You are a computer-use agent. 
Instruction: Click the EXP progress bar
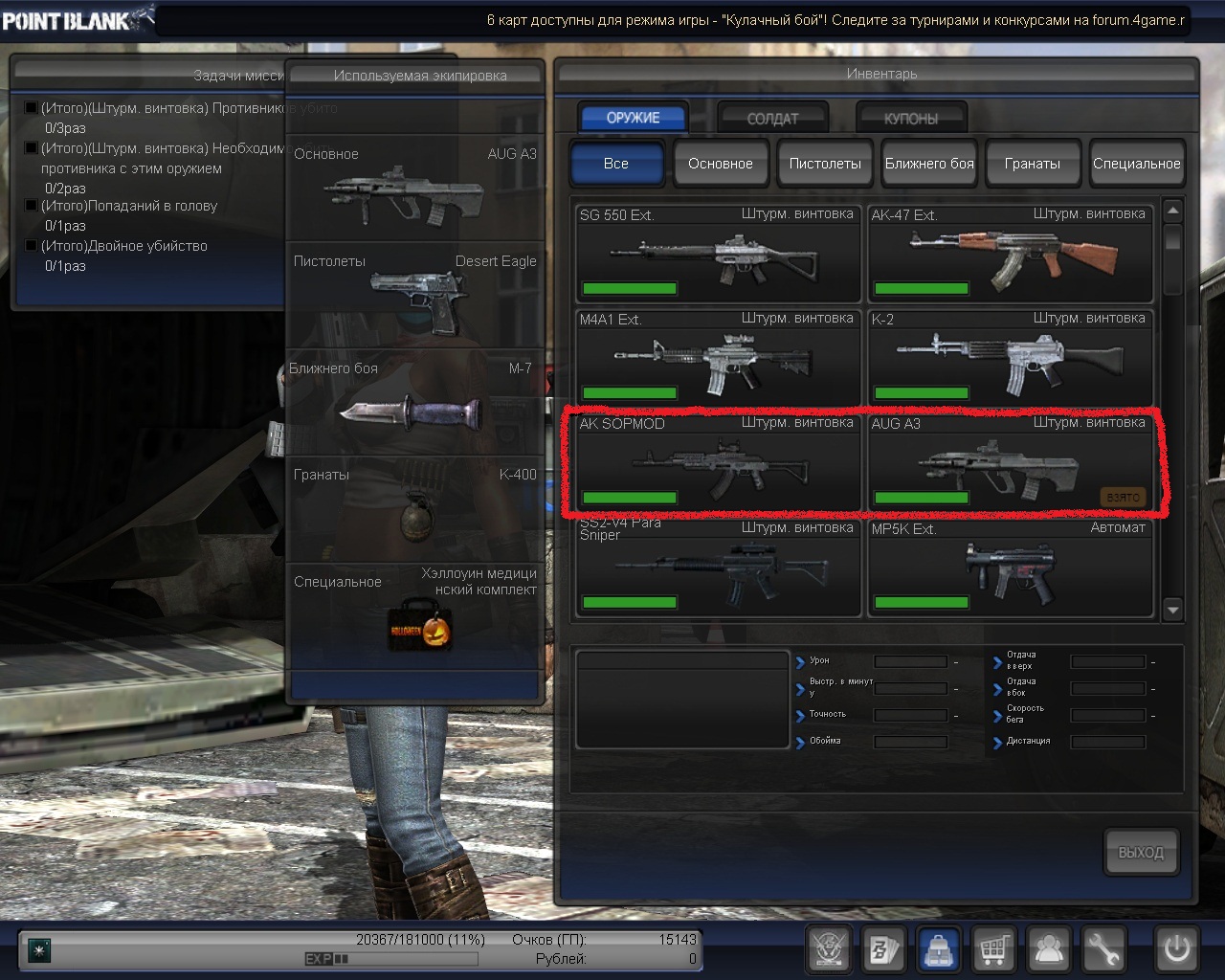[x=390, y=959]
